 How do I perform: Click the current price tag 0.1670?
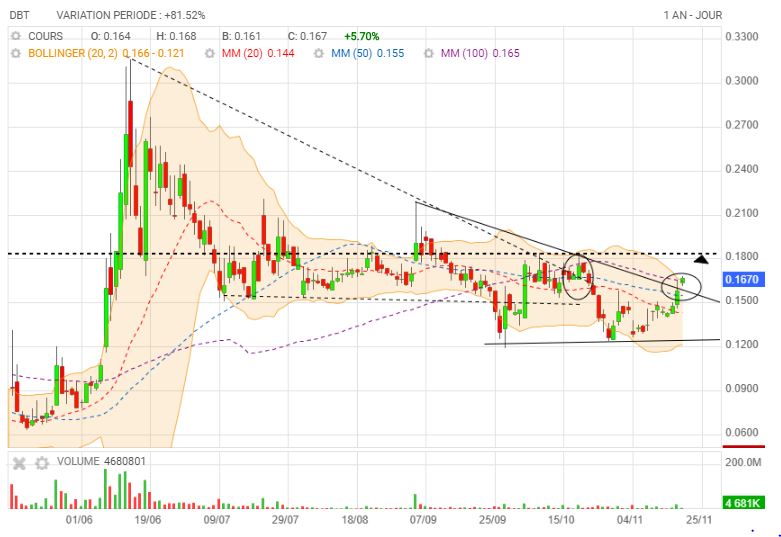[x=742, y=279]
